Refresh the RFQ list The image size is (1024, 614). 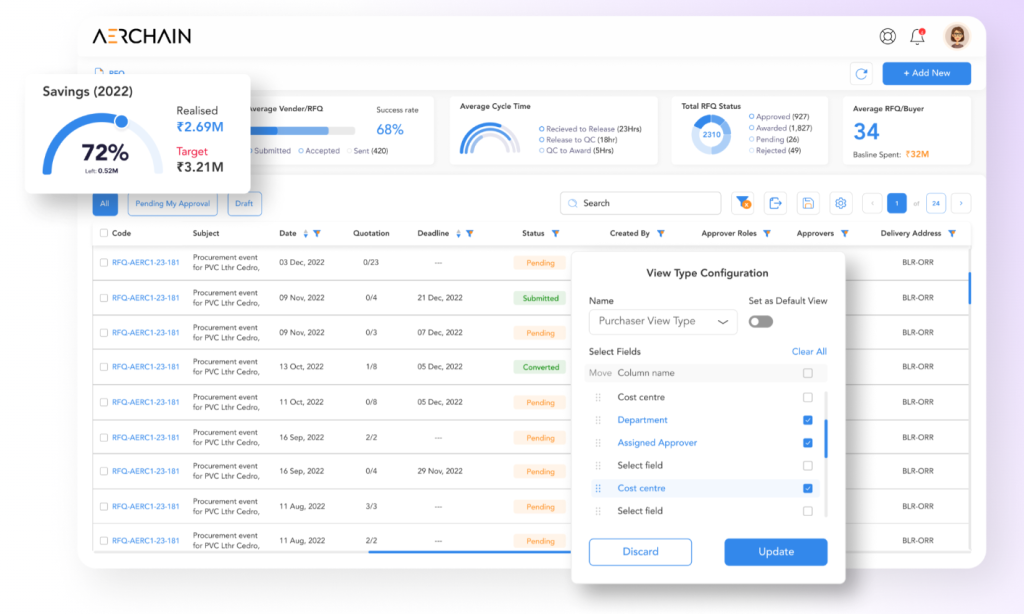point(861,74)
